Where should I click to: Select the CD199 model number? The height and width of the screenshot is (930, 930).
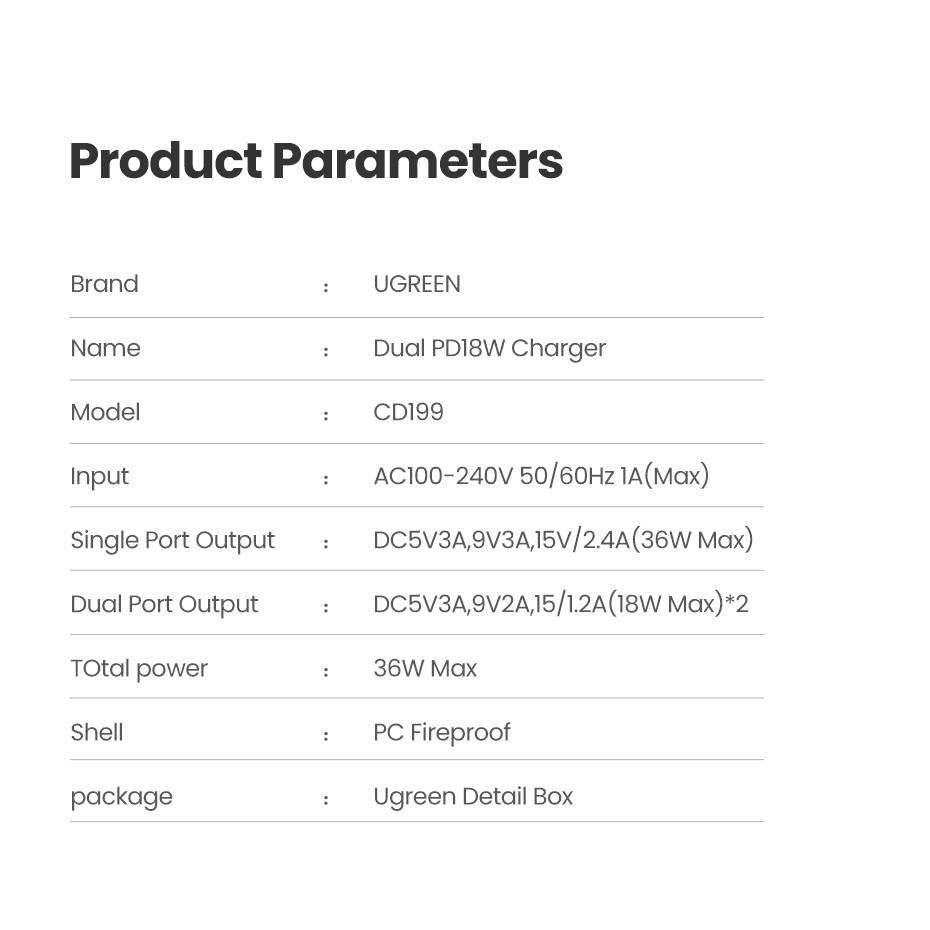tap(408, 412)
